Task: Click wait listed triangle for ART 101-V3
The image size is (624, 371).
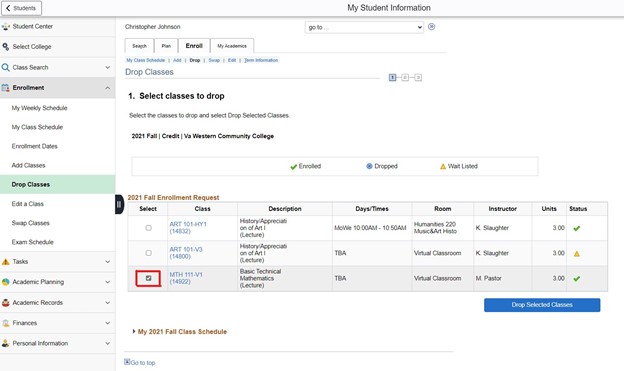Action: pos(577,254)
